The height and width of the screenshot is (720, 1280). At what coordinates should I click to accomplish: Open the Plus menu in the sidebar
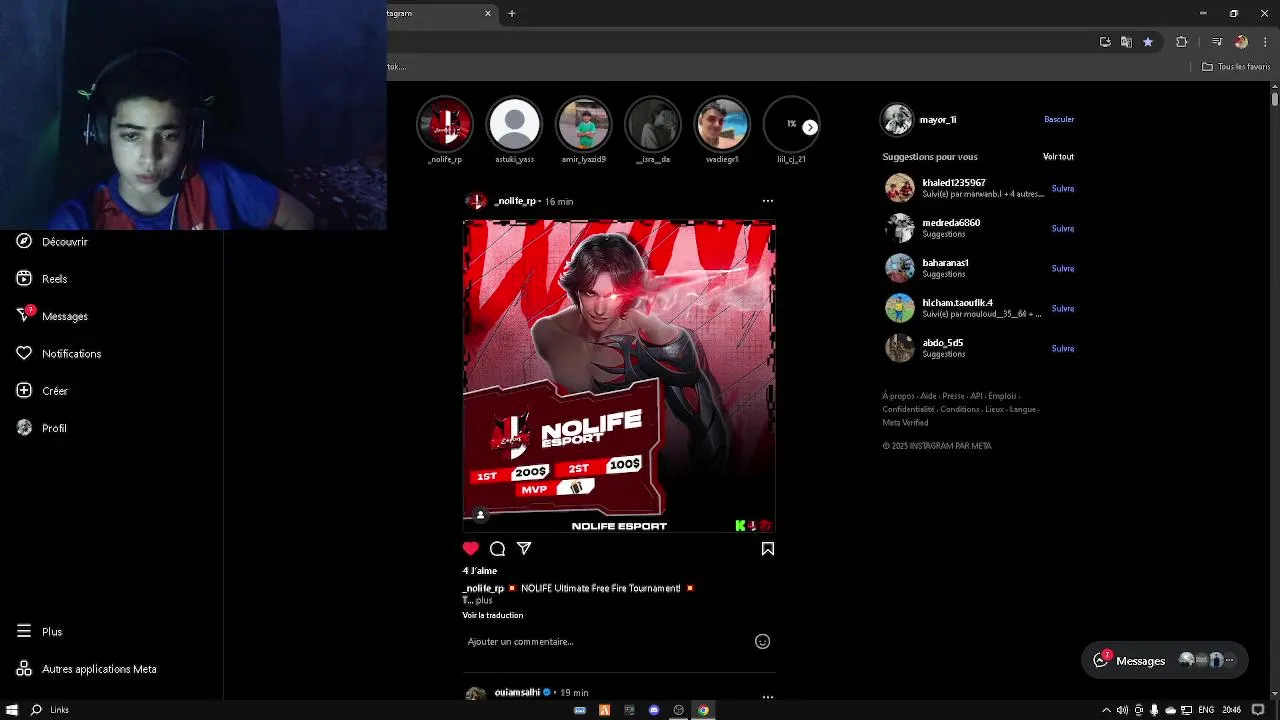[x=39, y=632]
